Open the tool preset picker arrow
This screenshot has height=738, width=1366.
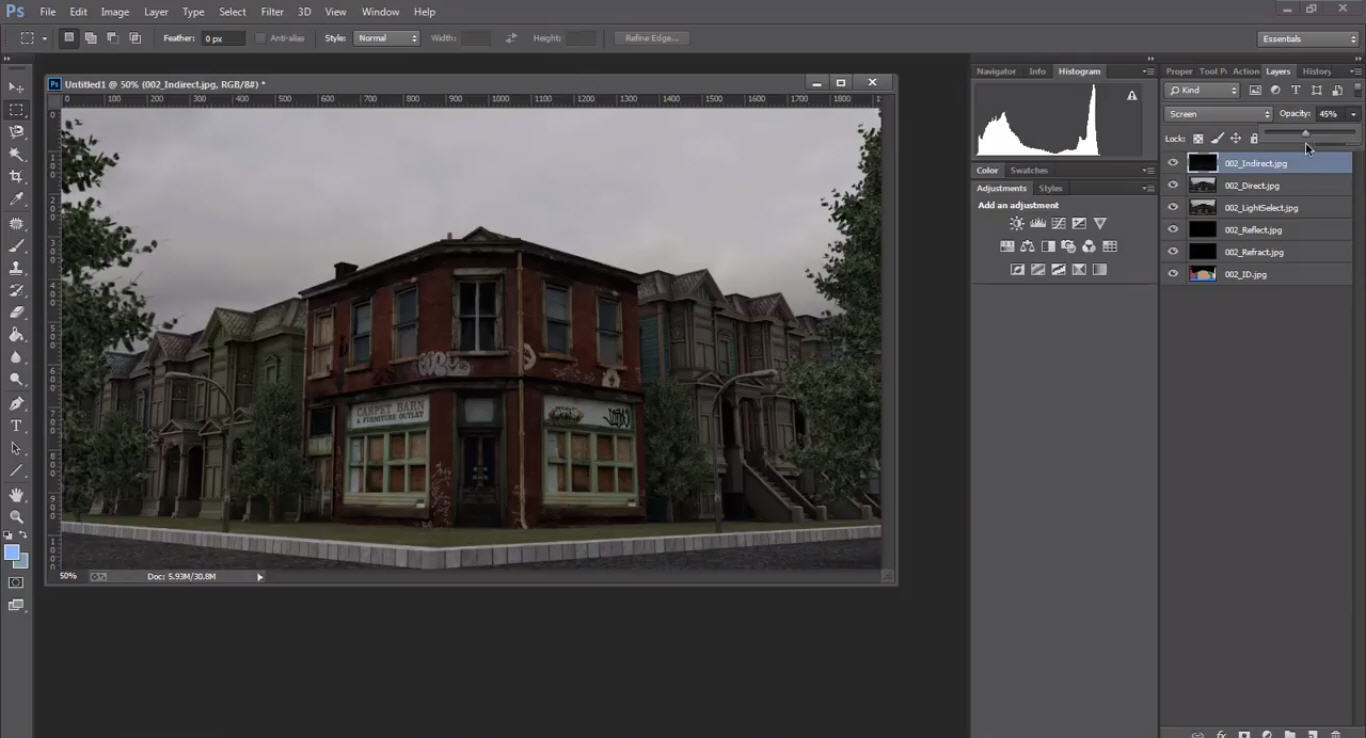coord(44,39)
